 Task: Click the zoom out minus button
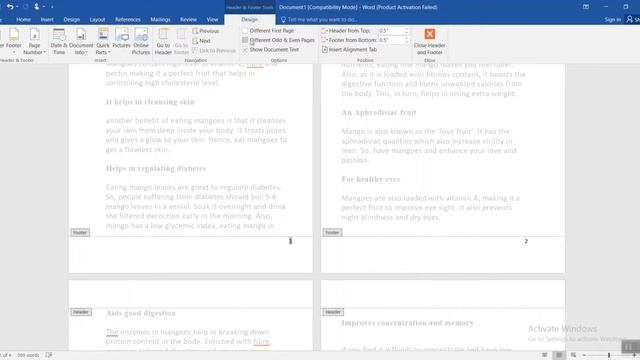(584, 355)
